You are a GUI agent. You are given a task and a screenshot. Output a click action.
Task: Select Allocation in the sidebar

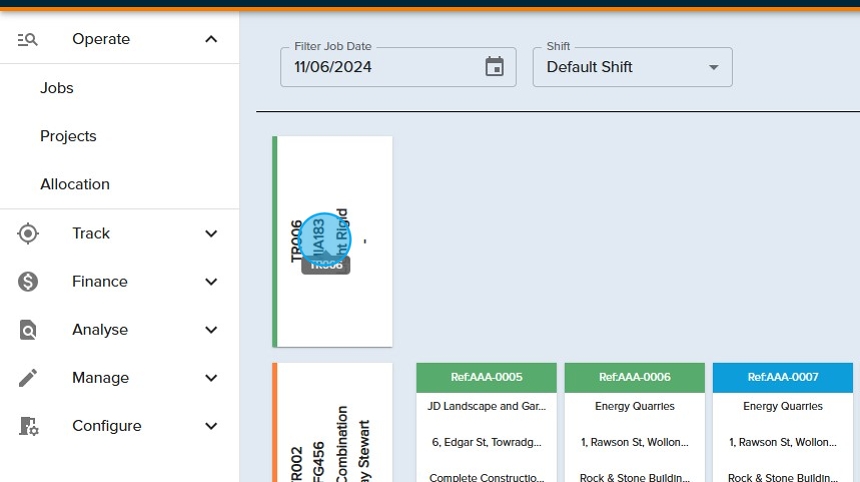(x=75, y=184)
